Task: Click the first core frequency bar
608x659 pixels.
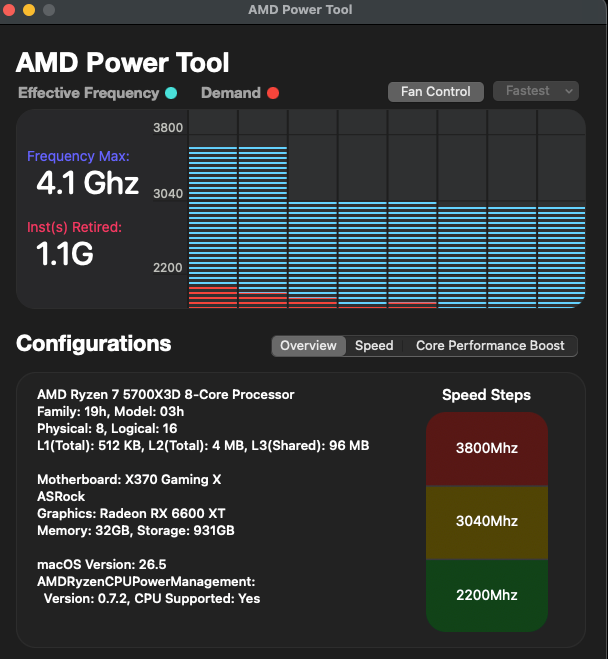Action: click(x=213, y=227)
